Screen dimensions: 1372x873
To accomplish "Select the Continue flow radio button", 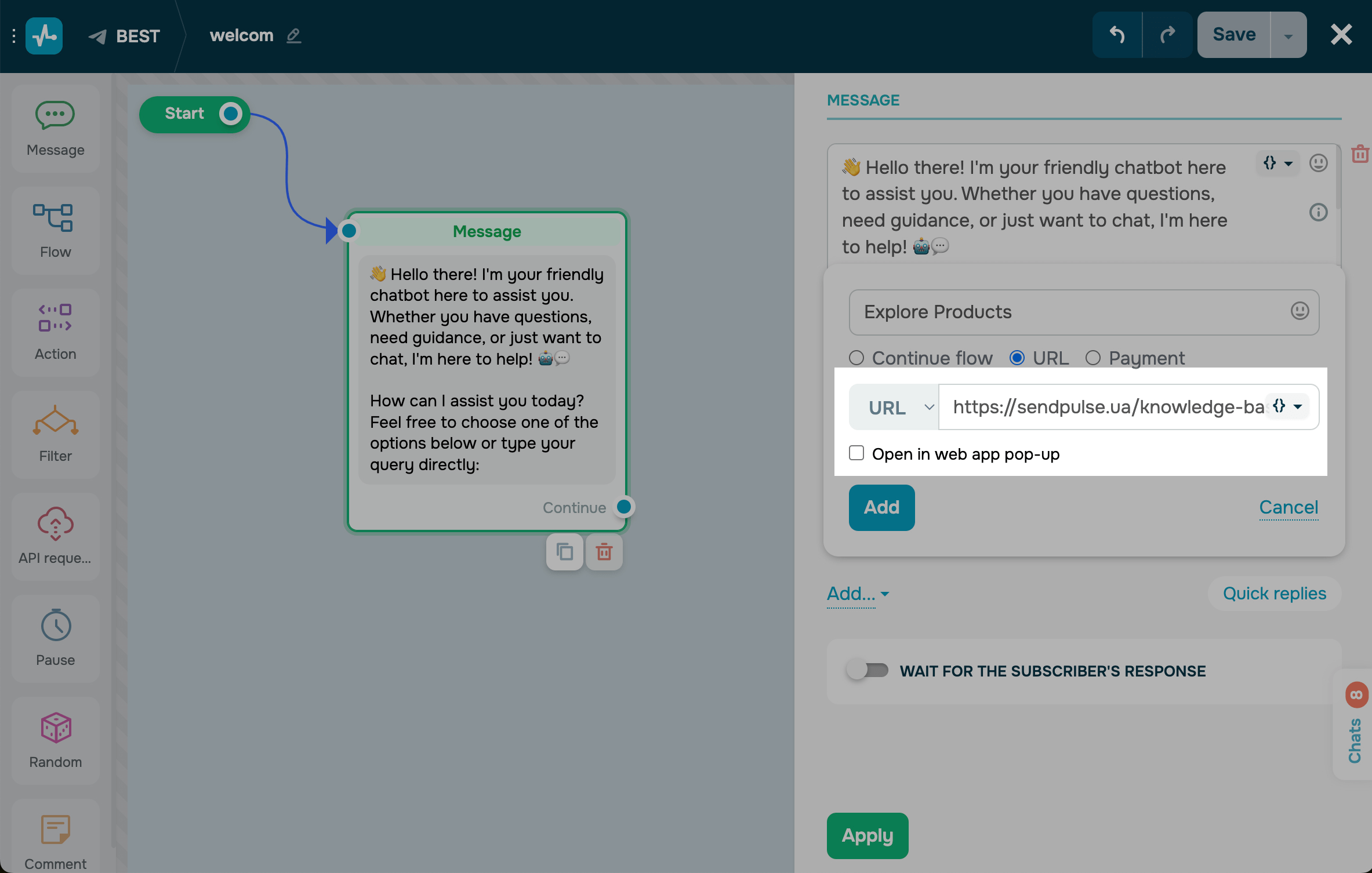I will pos(856,358).
